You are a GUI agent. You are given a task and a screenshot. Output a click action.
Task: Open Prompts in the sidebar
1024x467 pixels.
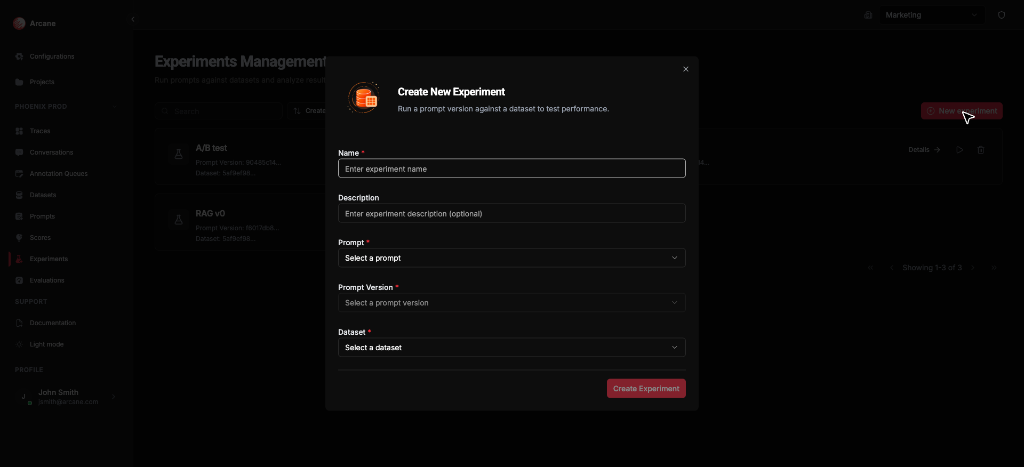[42, 216]
